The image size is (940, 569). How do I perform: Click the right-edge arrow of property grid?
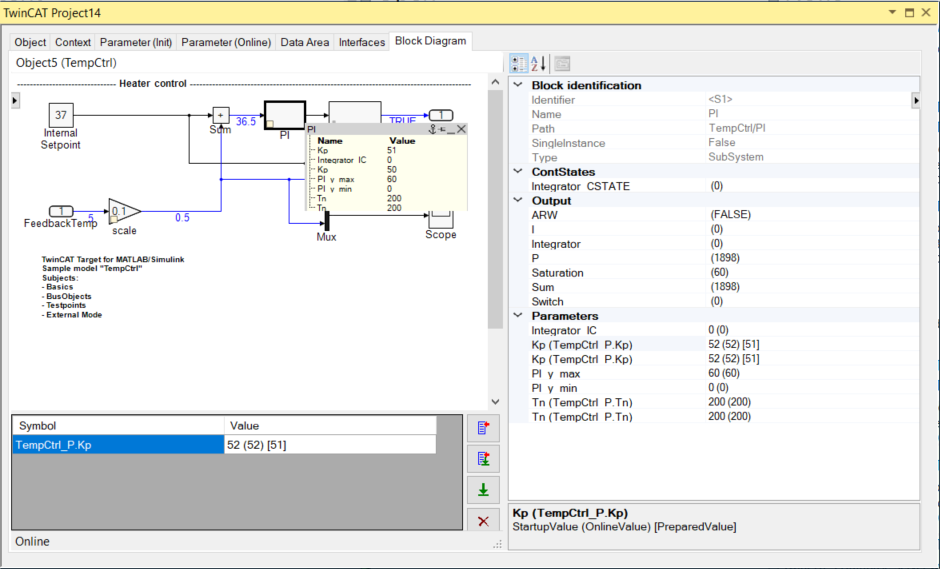pyautogui.click(x=915, y=100)
